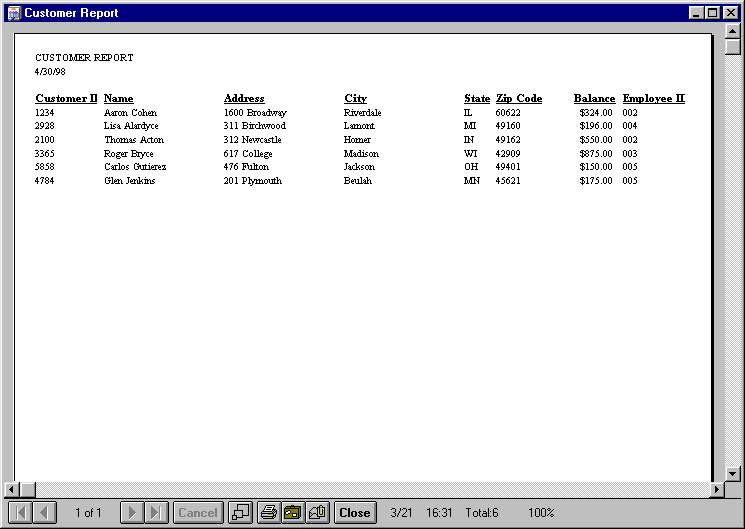This screenshot has height=529, width=745.
Task: Click the Zip Code column header
Action: 519,98
